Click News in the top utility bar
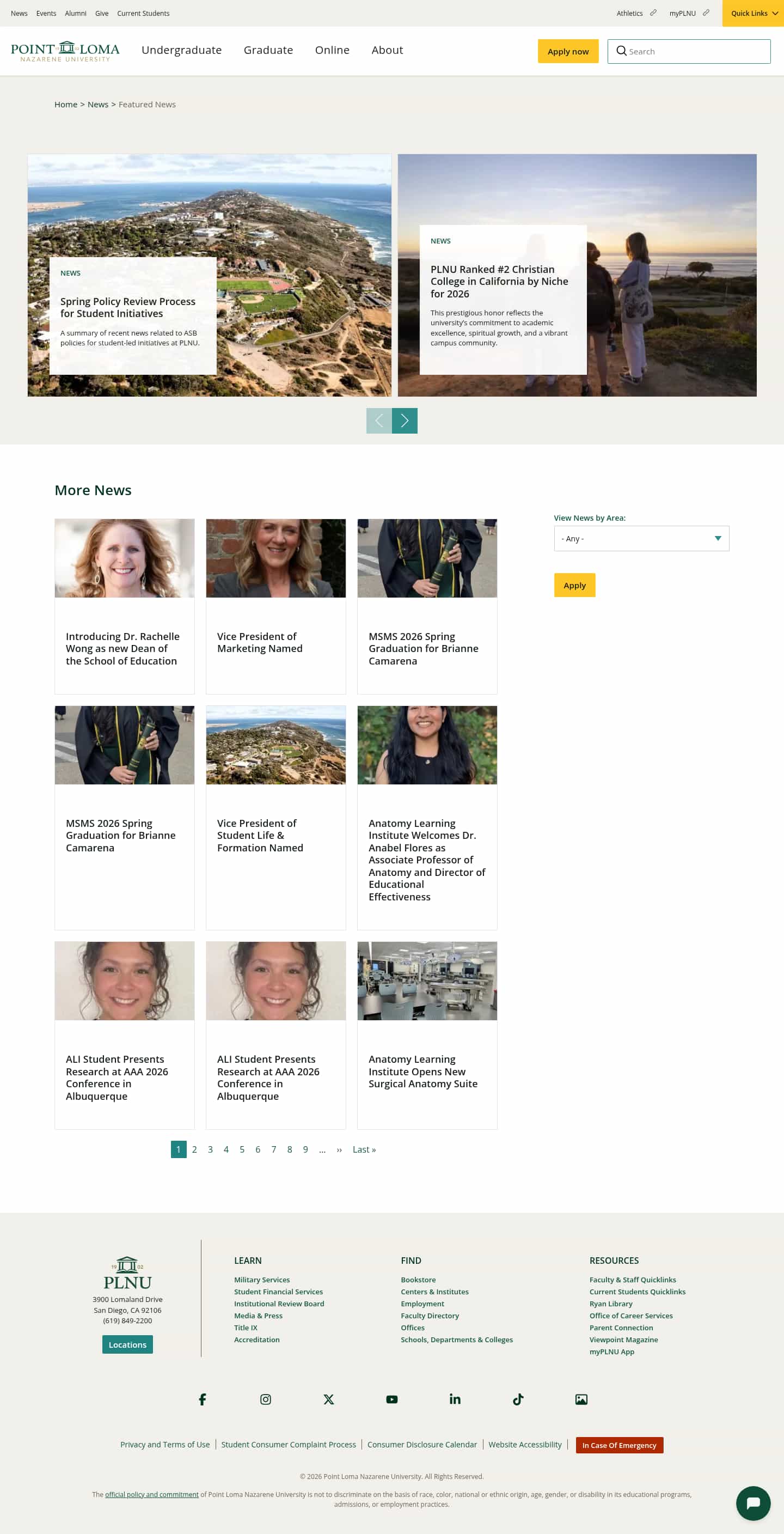784x1534 pixels. [19, 13]
